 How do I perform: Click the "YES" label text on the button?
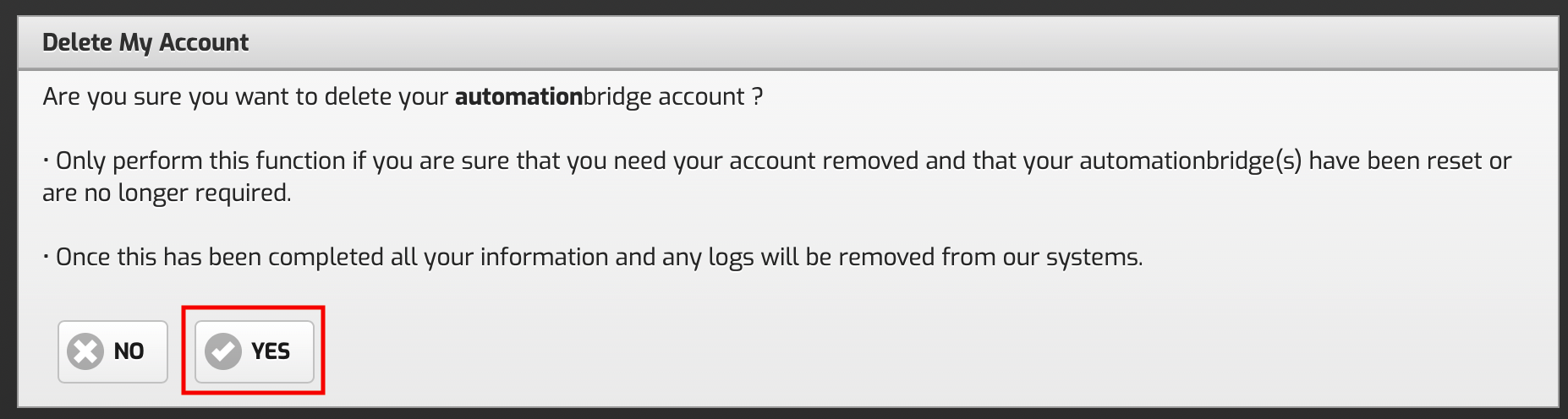271,351
